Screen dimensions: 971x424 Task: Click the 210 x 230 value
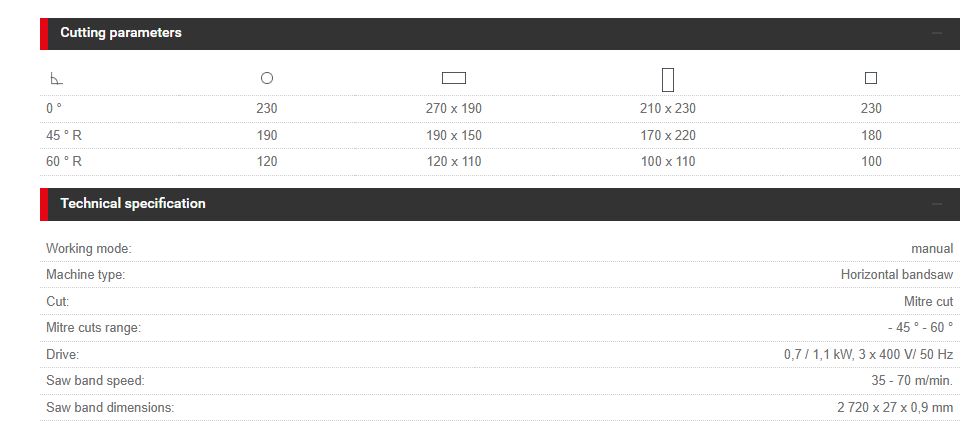pos(668,108)
